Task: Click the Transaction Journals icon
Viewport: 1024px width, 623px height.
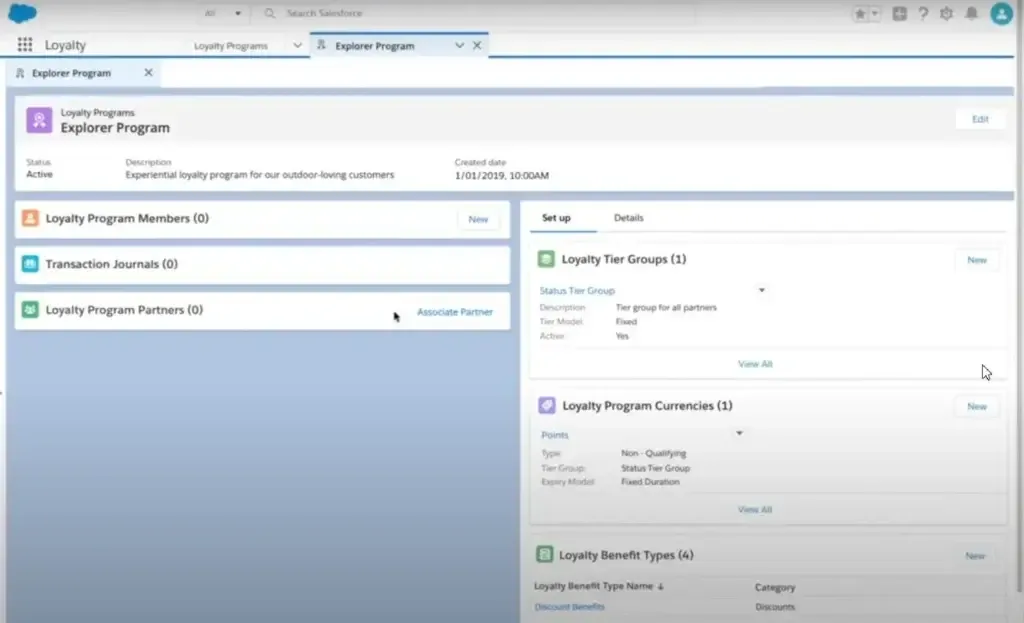Action: (30, 264)
